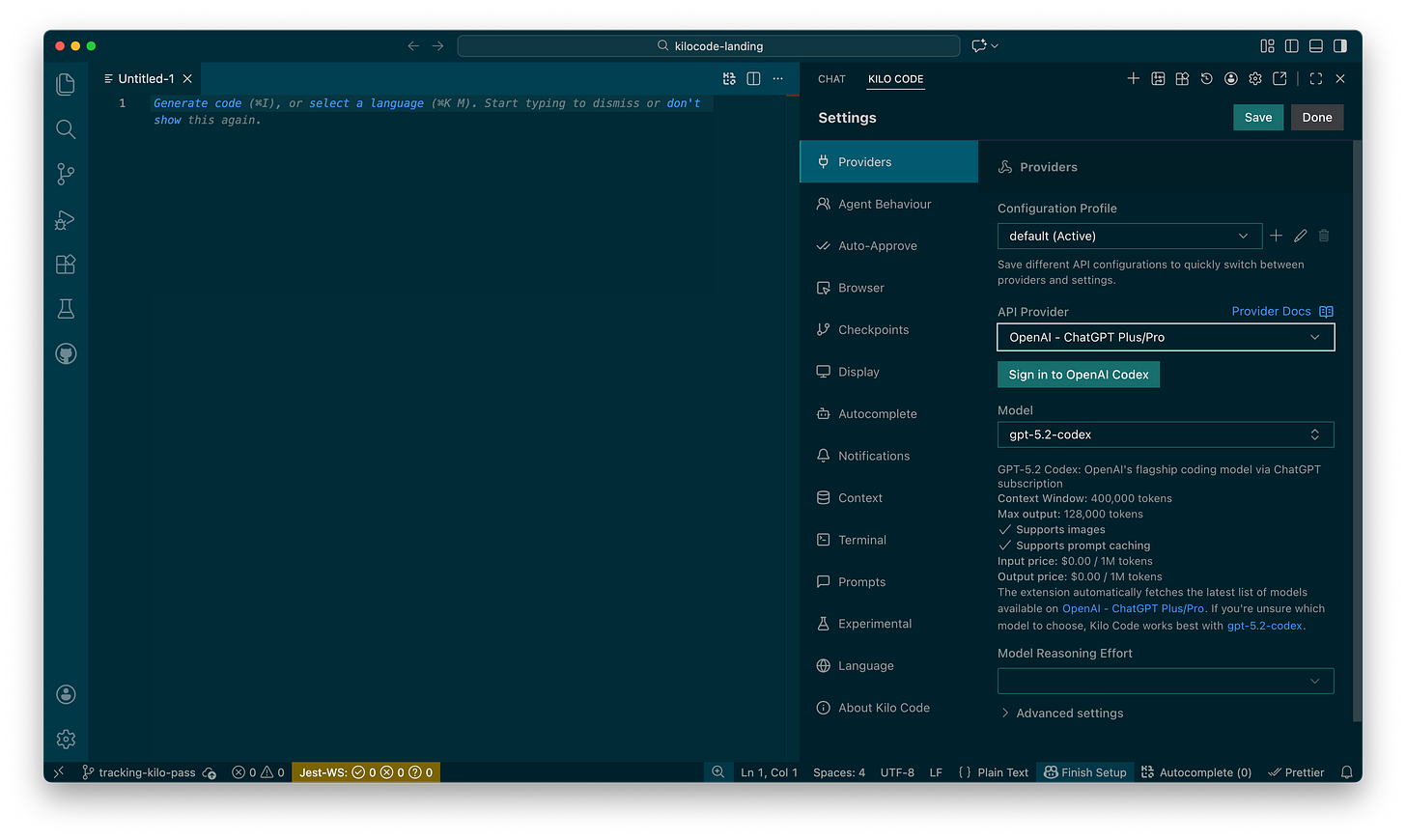The width and height of the screenshot is (1406, 840).
Task: Click the kilocode-landing command center search
Action: [709, 45]
